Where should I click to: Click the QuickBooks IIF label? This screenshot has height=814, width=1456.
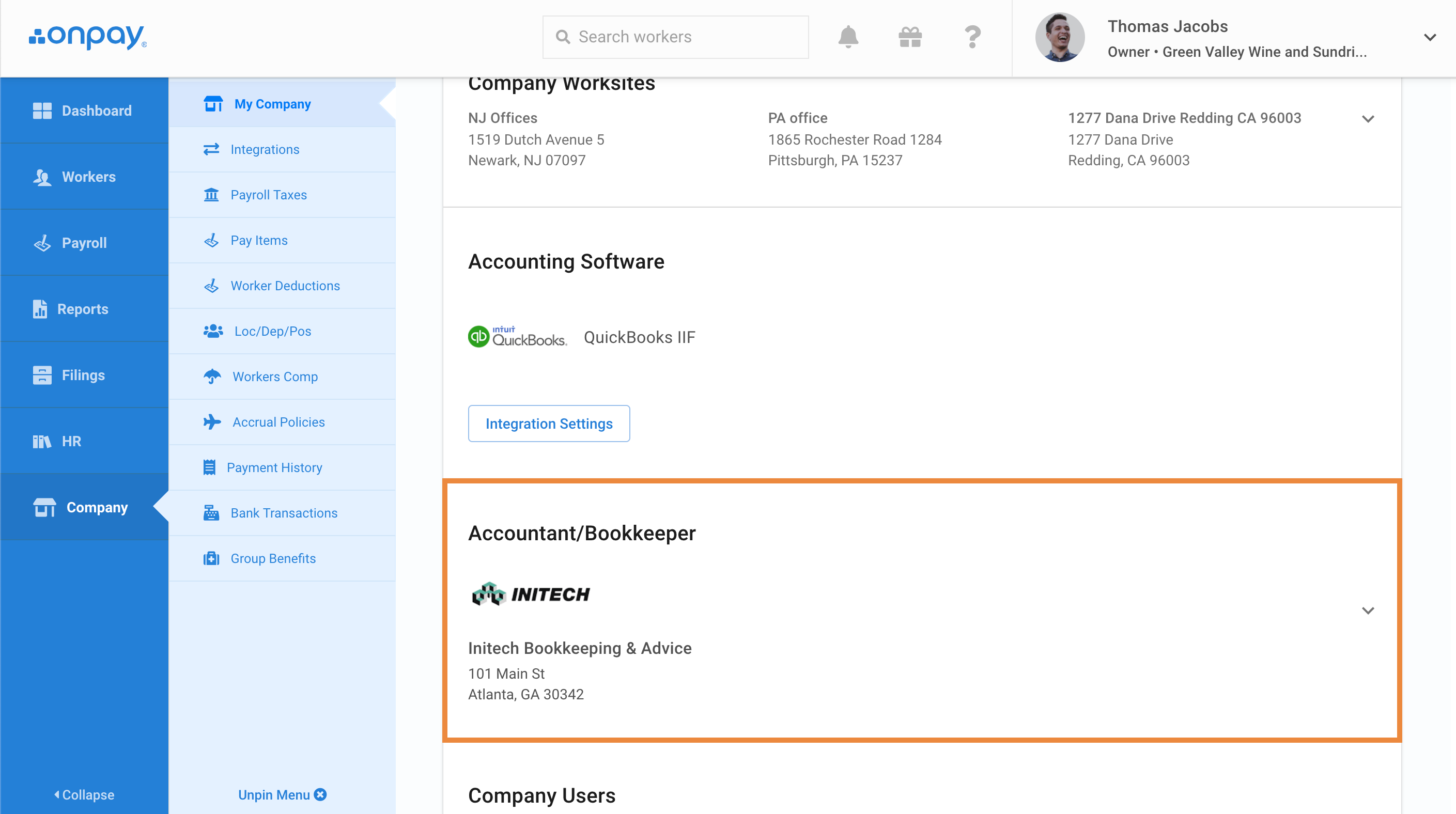[639, 337]
